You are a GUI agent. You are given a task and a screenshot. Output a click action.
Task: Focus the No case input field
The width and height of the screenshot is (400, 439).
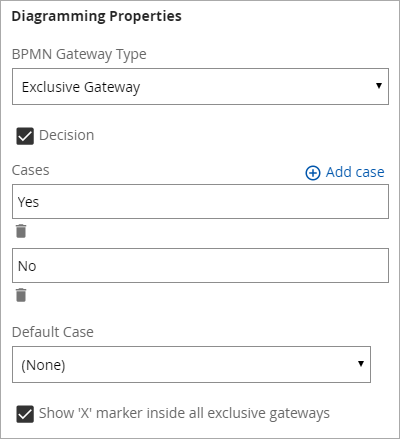(200, 266)
